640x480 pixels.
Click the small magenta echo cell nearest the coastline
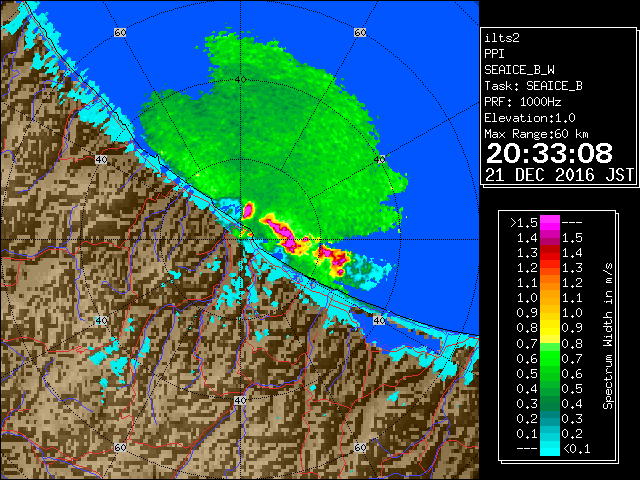[248, 210]
